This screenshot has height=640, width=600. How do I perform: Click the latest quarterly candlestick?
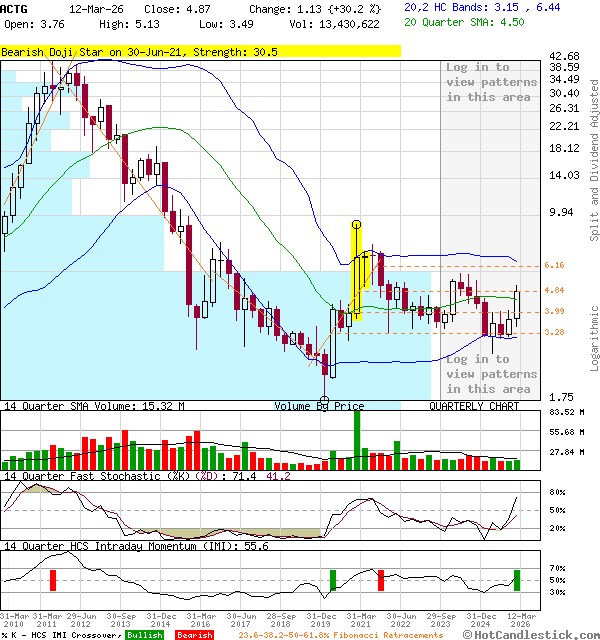coord(517,303)
